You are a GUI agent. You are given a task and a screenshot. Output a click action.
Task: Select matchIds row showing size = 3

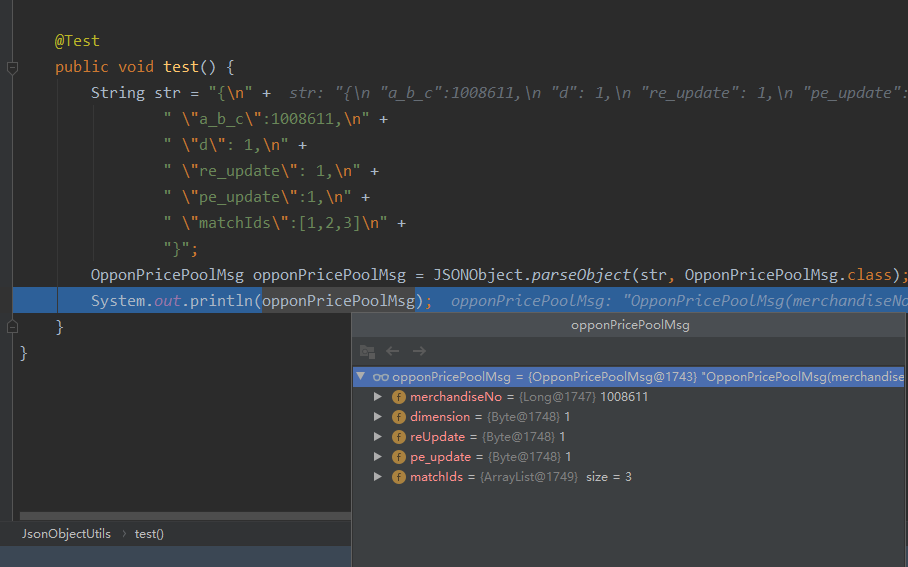(x=628, y=477)
